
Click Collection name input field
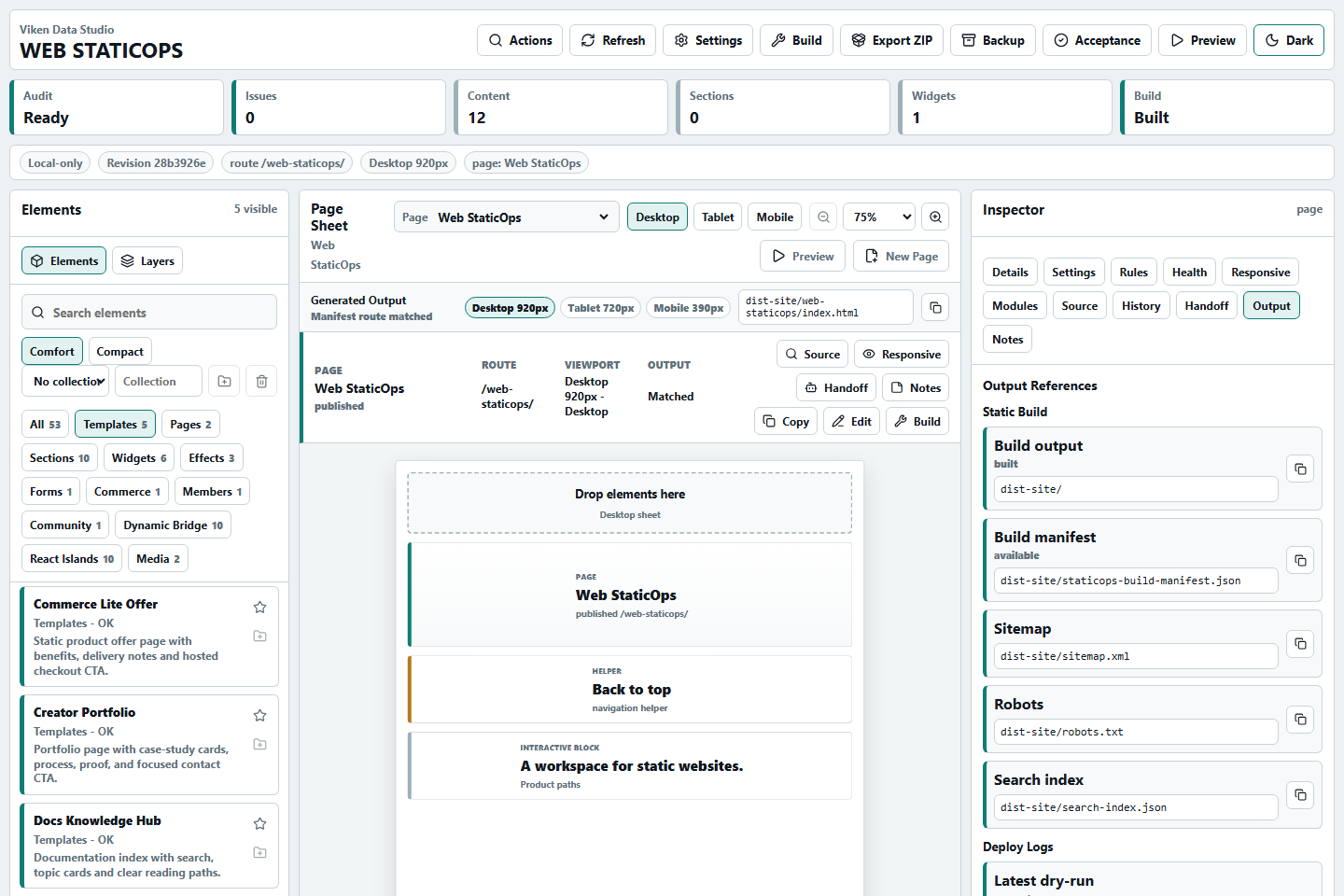(x=159, y=381)
